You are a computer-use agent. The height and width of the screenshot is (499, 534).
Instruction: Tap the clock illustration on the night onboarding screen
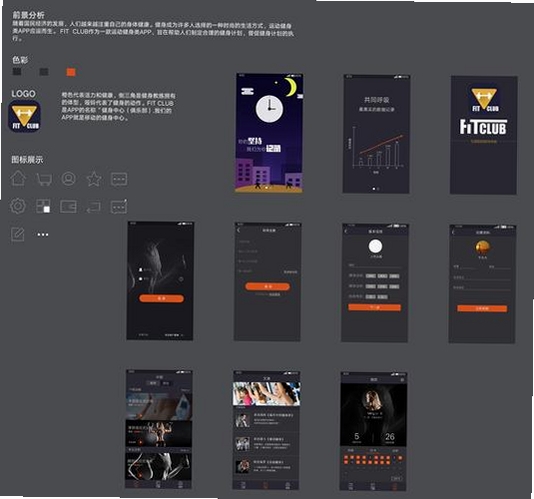click(269, 109)
